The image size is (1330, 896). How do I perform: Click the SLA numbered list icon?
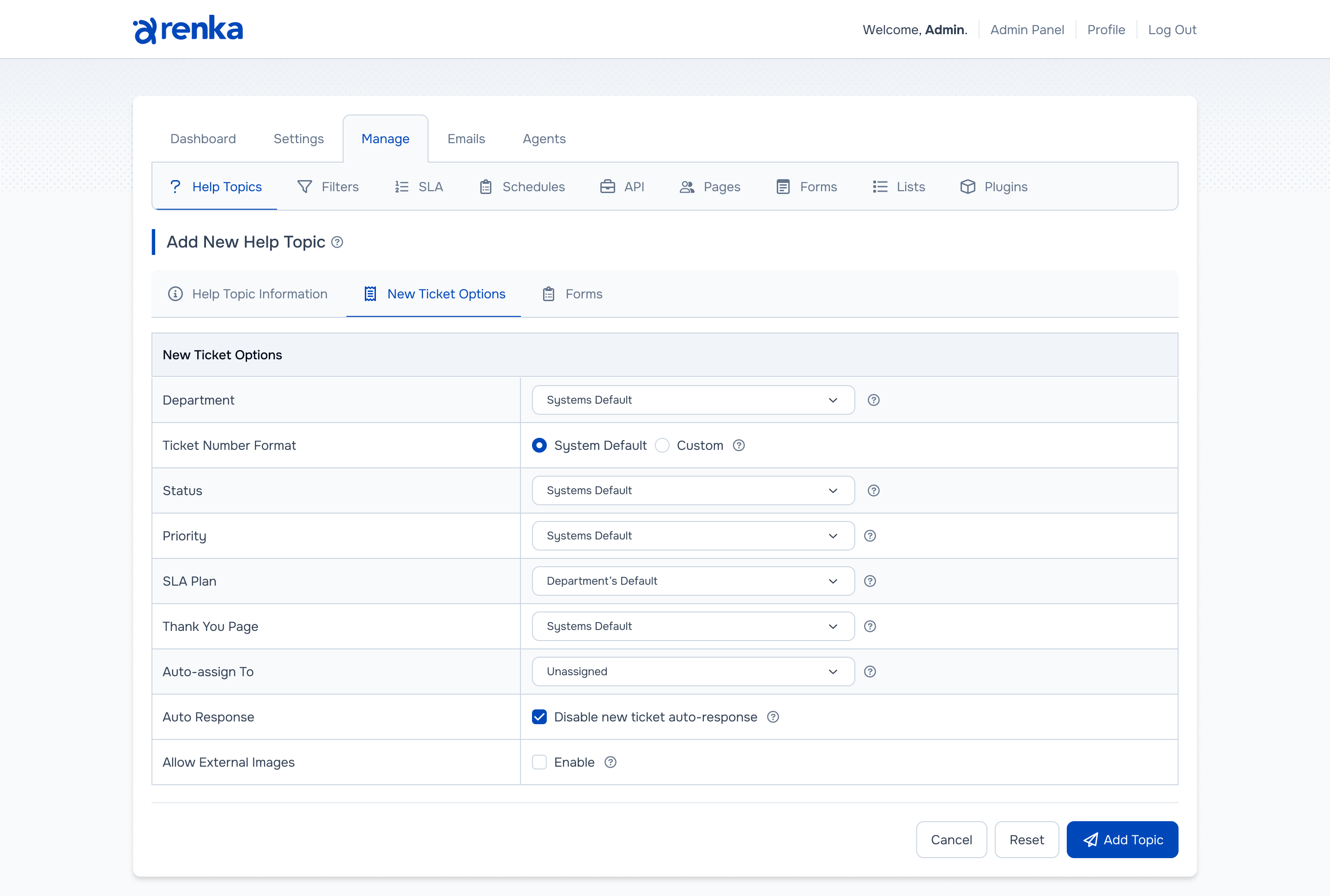coord(402,187)
